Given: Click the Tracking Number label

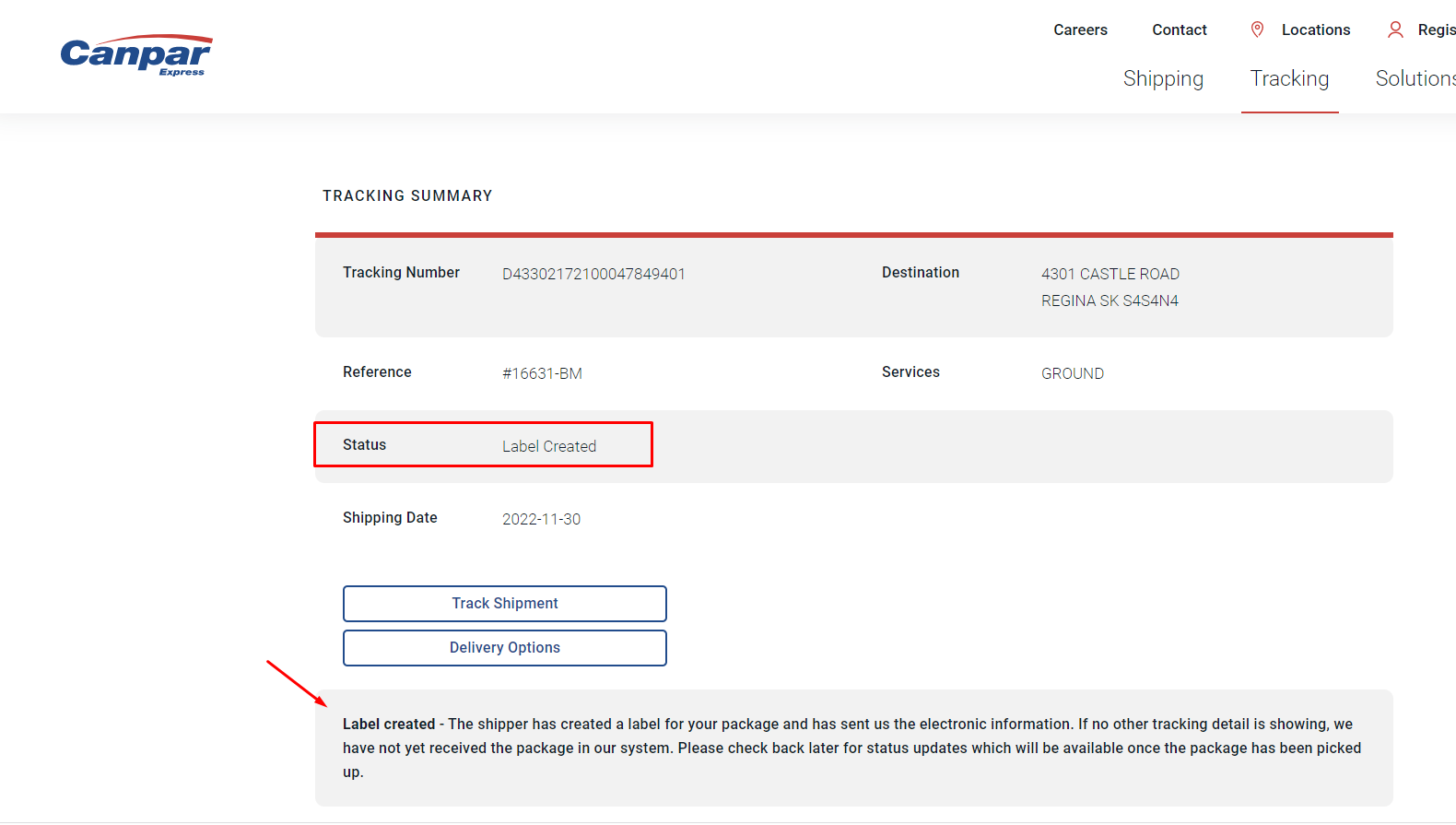Looking at the screenshot, I should pyautogui.click(x=401, y=273).
